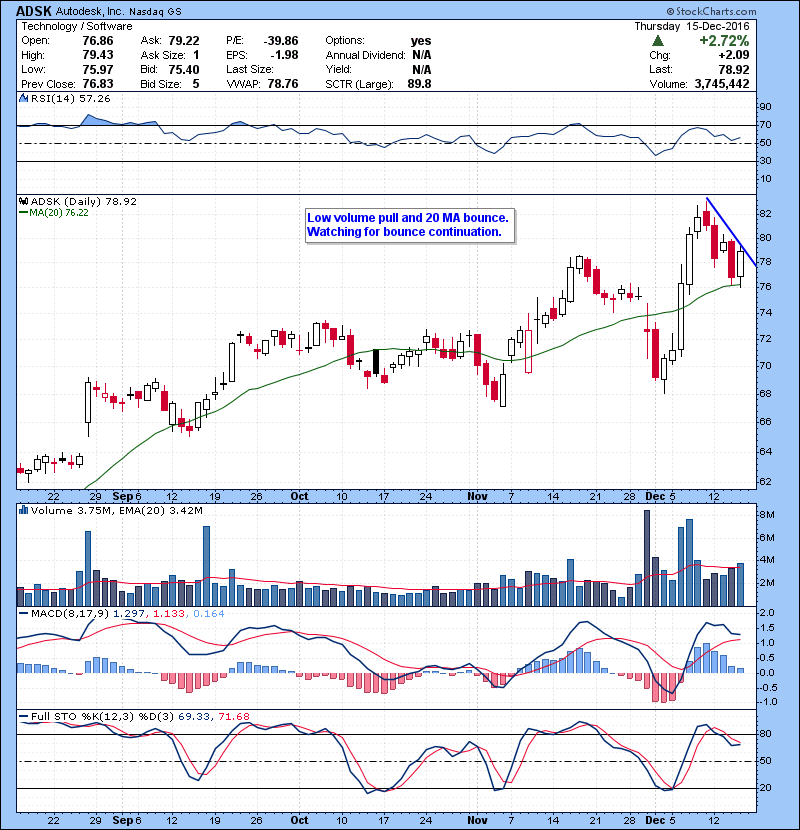The width and height of the screenshot is (800, 830).
Task: Click the Bid value 75.40
Action: pos(184,69)
